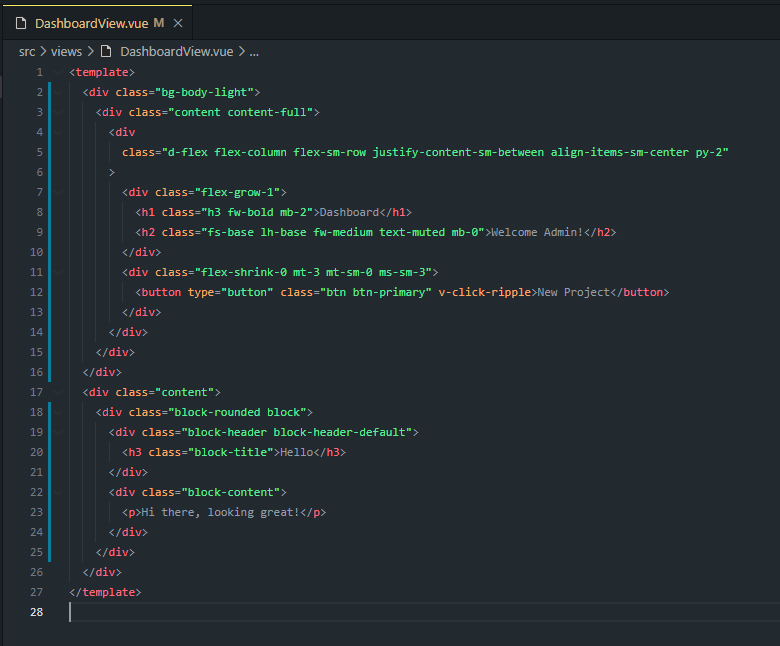The height and width of the screenshot is (646, 780).
Task: Open the DashboardView.vue breadcrumb segment
Action: click(x=177, y=52)
